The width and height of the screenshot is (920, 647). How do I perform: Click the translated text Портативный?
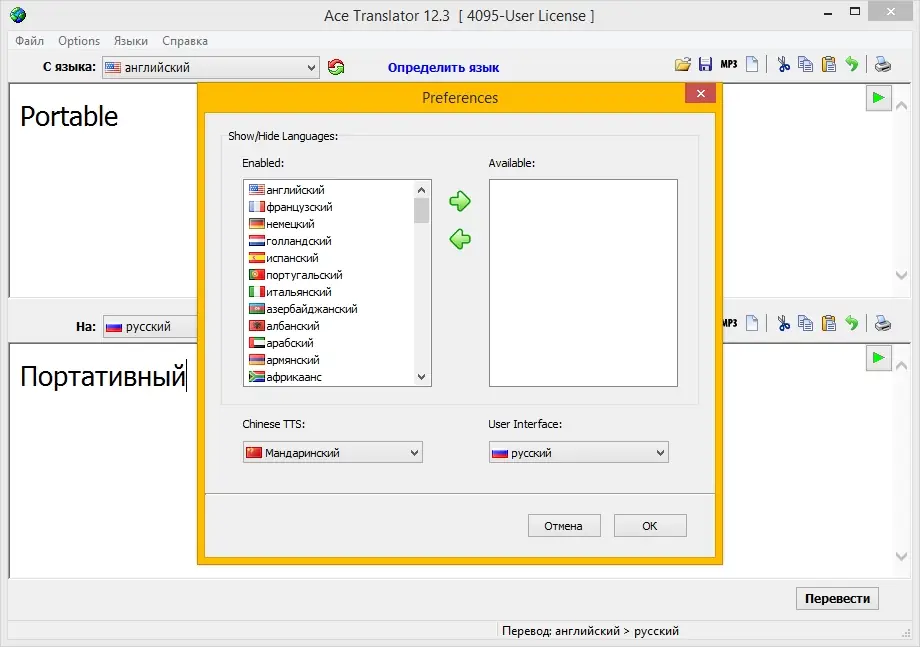[x=103, y=376]
